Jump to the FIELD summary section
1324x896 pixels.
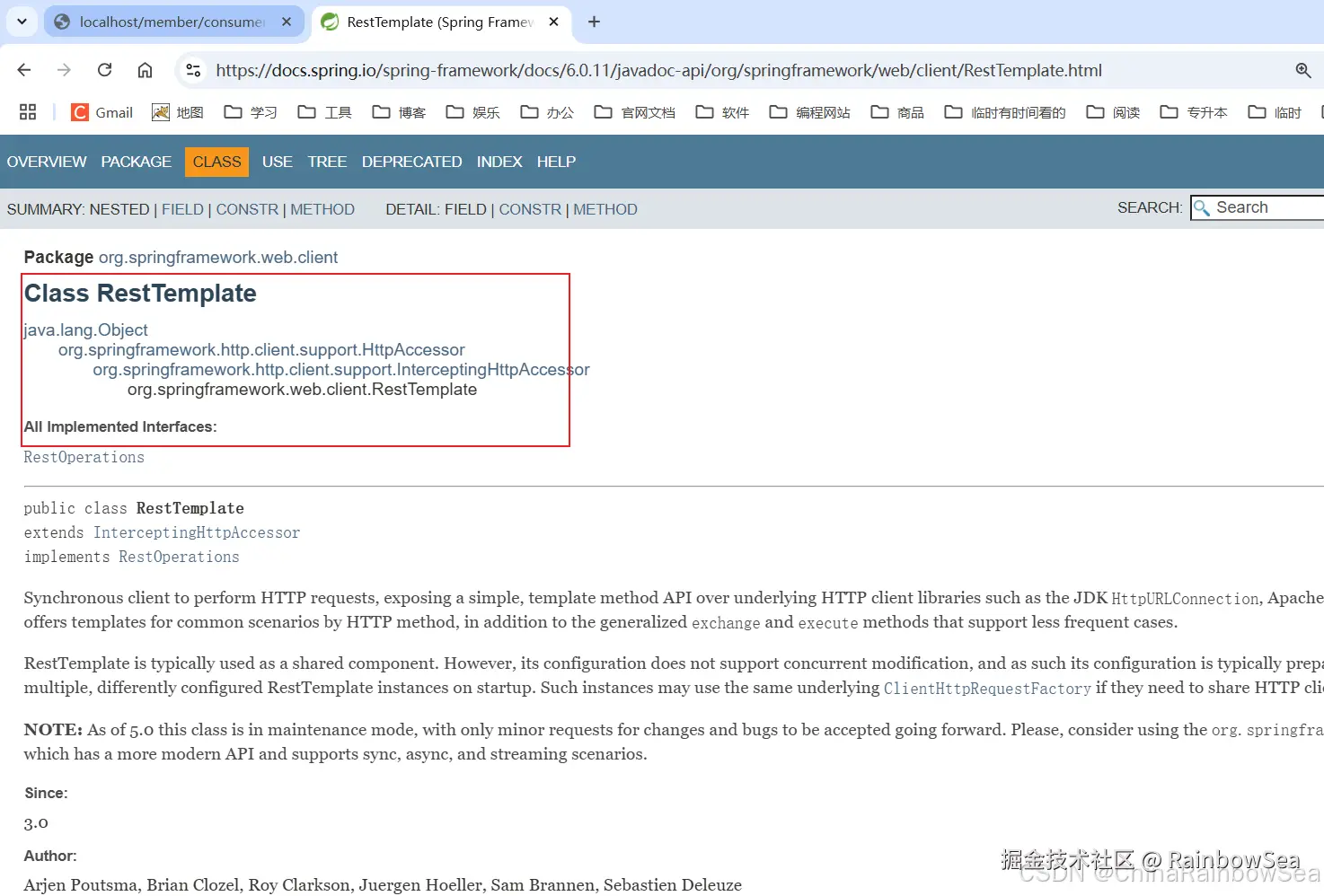(182, 209)
